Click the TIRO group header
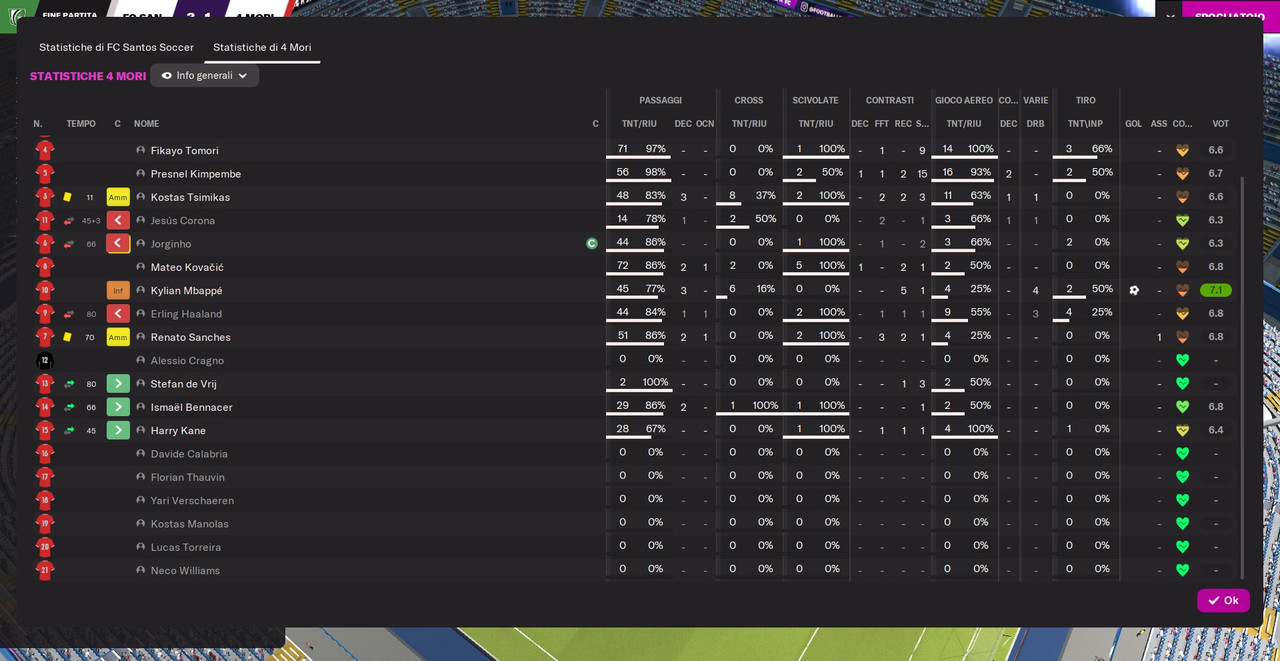Viewport: 1280px width, 661px height. point(1085,100)
